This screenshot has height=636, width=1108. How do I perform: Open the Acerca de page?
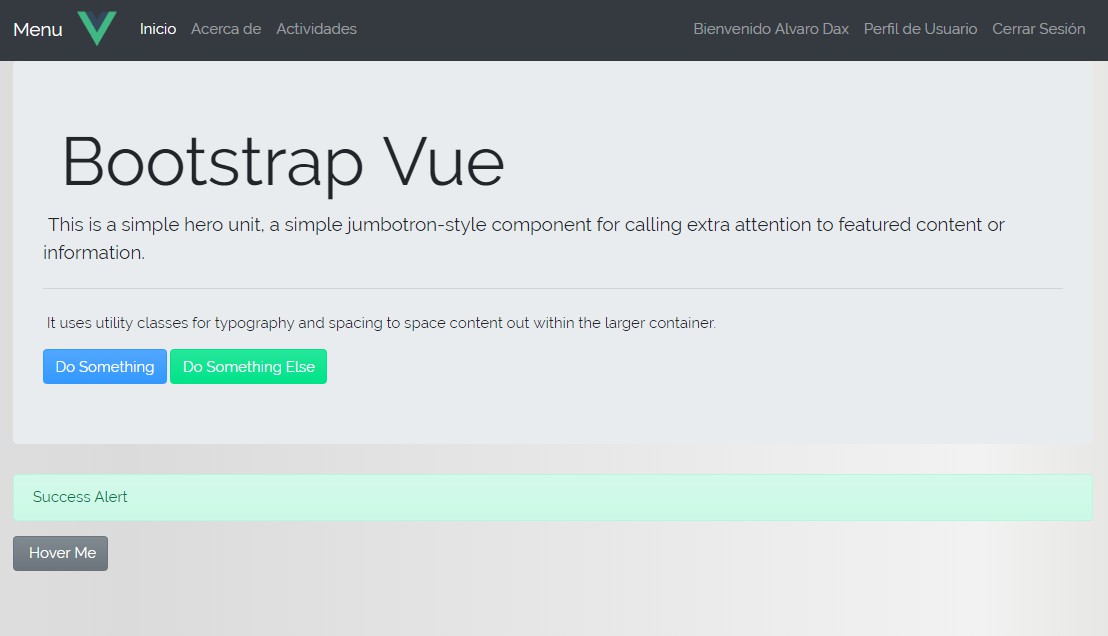(x=226, y=29)
